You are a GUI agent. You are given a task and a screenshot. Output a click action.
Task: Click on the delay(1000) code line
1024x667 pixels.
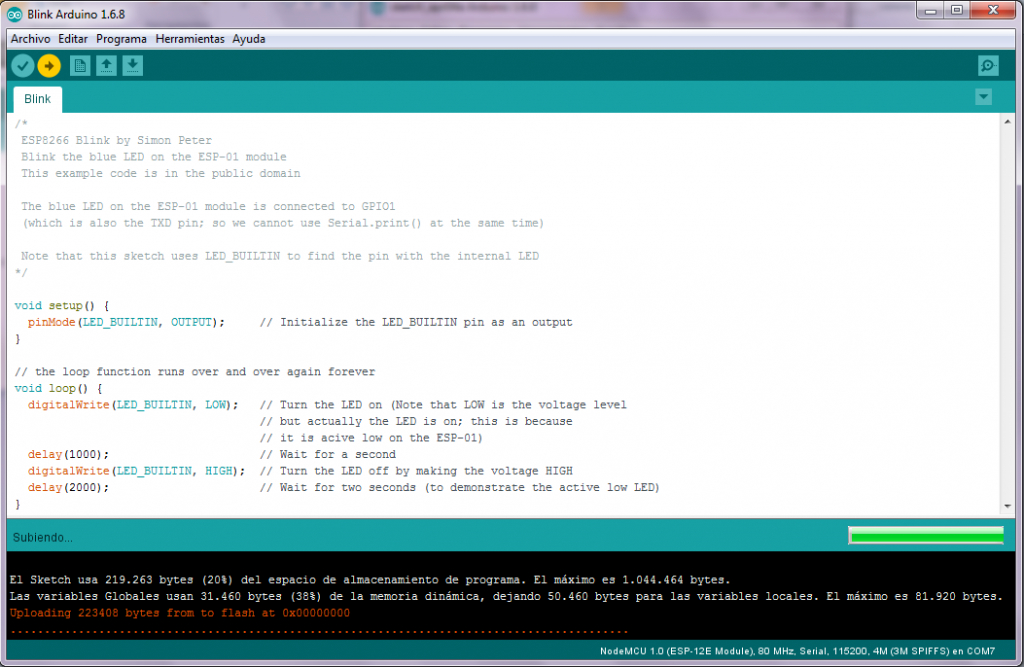[x=69, y=454]
